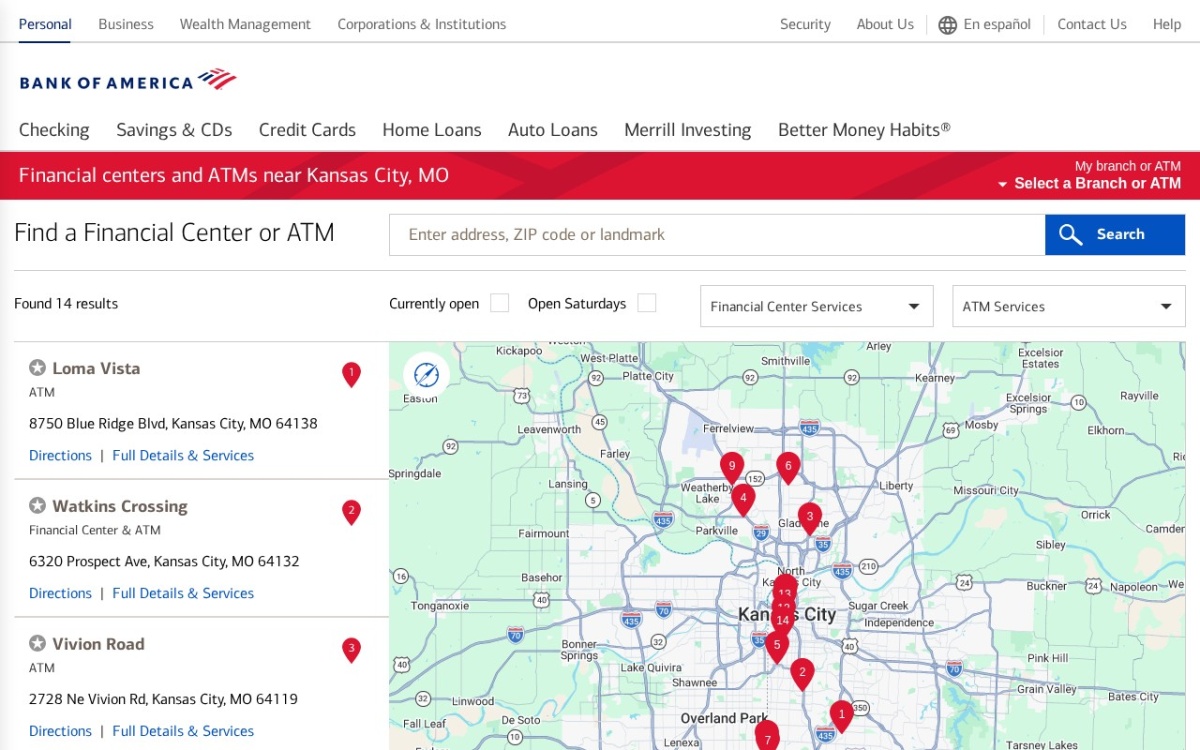Click the blue Search button
Screen dimensions: 1200x750
[1115, 235]
